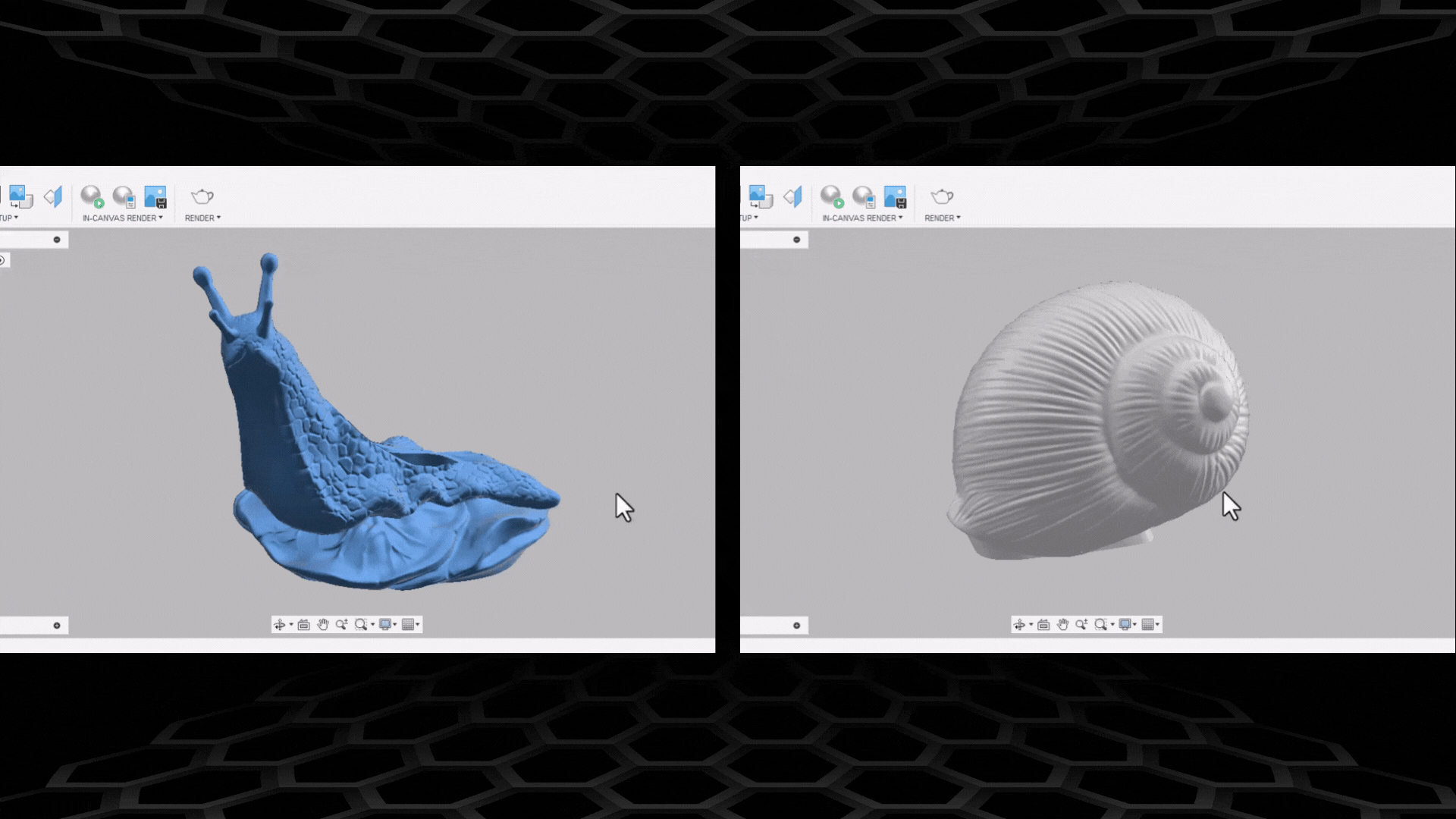Click the teapot render icon in left window
This screenshot has height=819, width=1456.
pyautogui.click(x=202, y=197)
